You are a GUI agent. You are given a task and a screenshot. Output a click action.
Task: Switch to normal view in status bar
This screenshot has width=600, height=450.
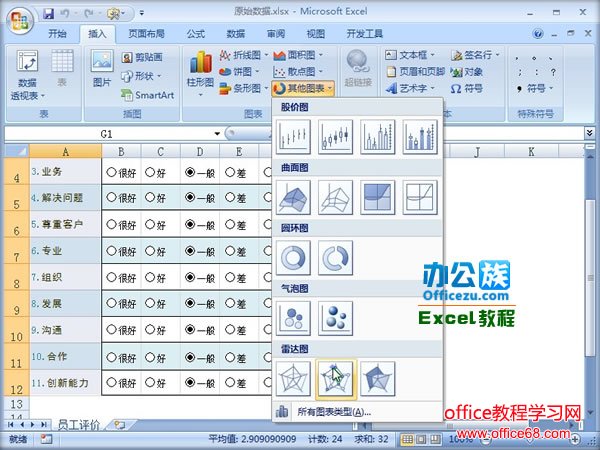(407, 439)
